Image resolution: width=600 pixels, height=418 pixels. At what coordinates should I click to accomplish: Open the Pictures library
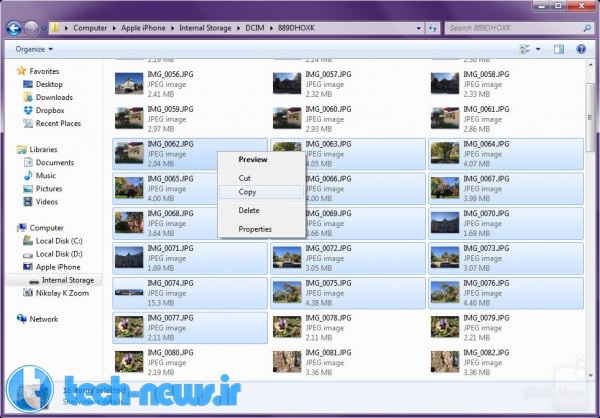pyautogui.click(x=49, y=189)
